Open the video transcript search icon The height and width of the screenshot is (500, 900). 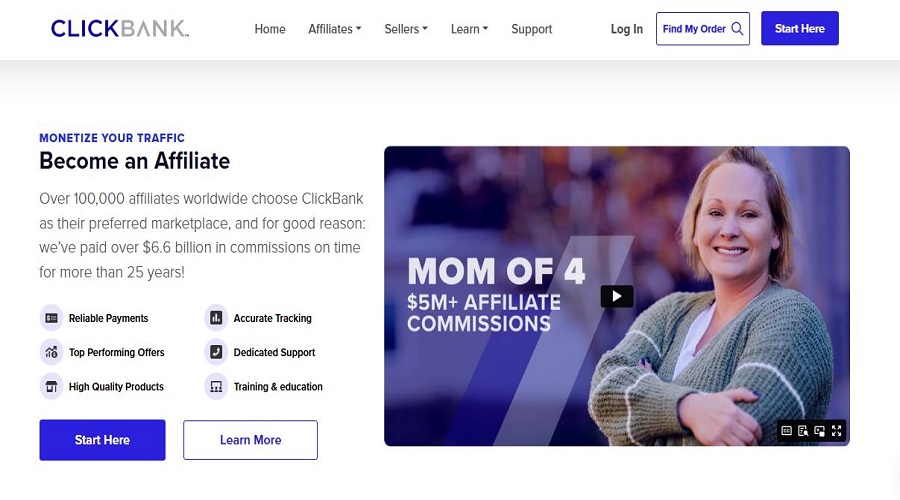pos(803,431)
